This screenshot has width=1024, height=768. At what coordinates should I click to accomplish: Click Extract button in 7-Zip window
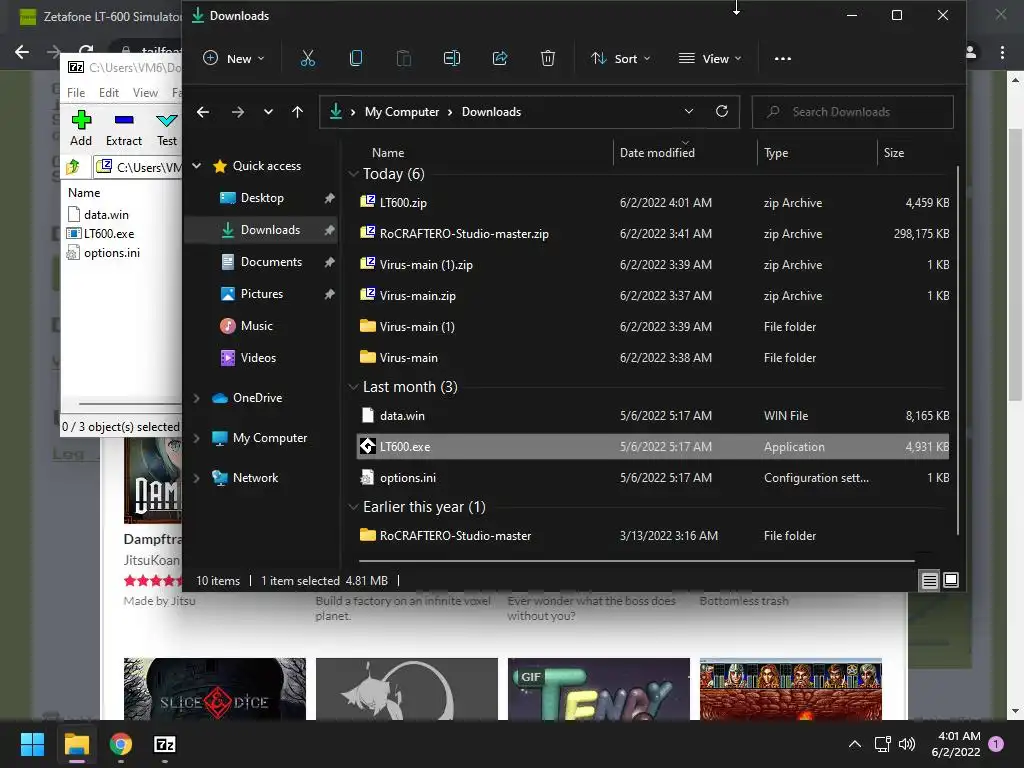(124, 129)
